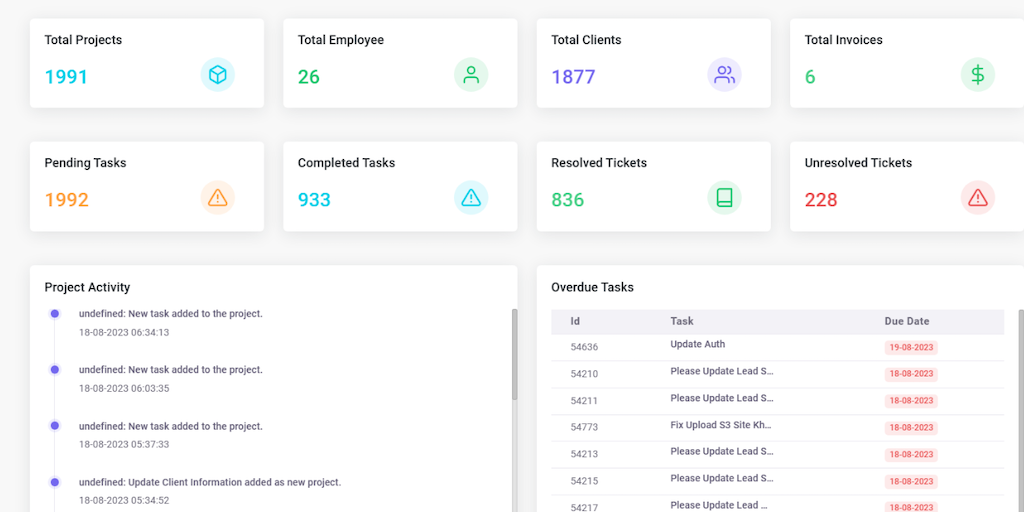Click the orange warning icon in Pending Tasks
The height and width of the screenshot is (512, 1024).
217,198
